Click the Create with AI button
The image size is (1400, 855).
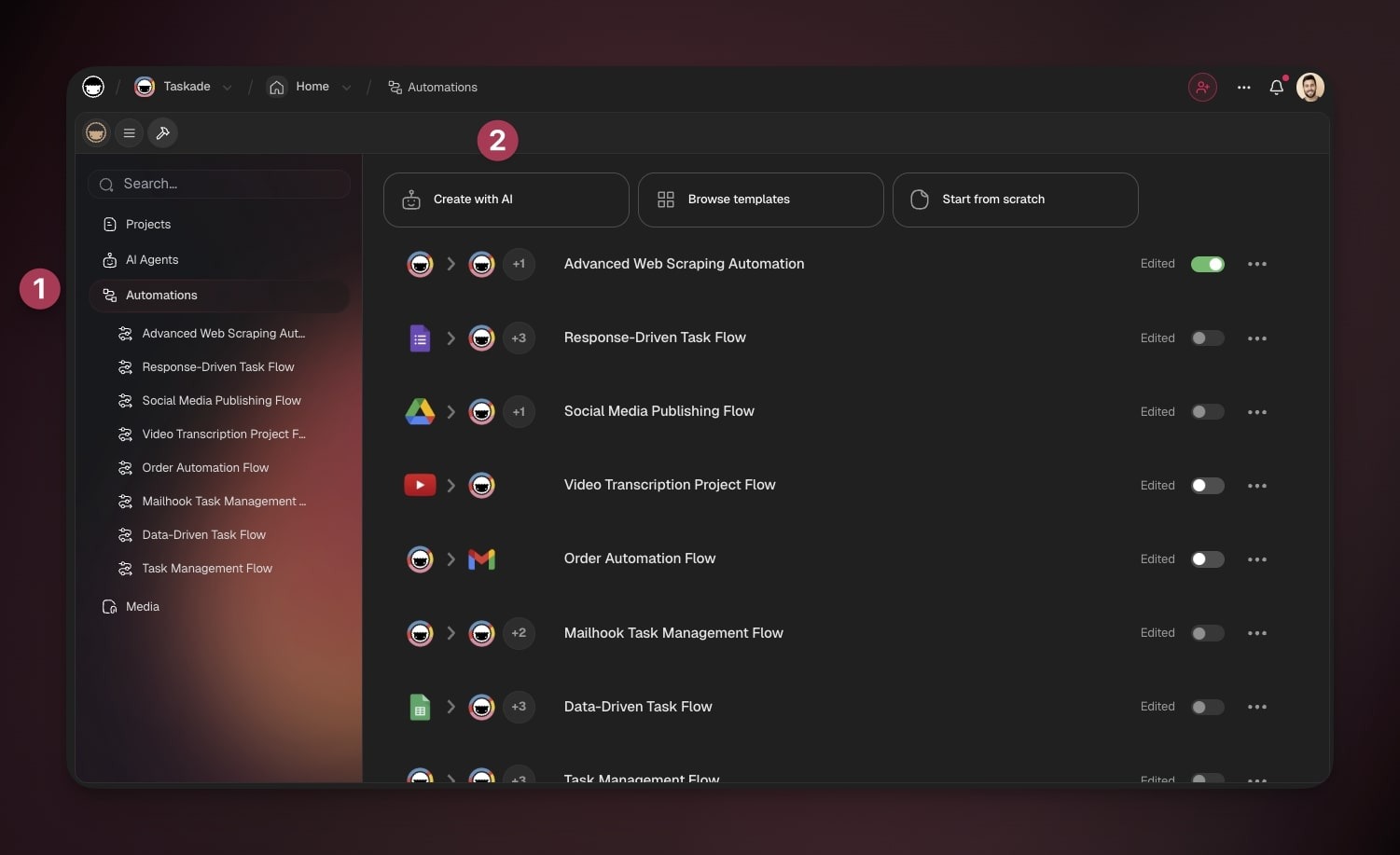pos(506,200)
